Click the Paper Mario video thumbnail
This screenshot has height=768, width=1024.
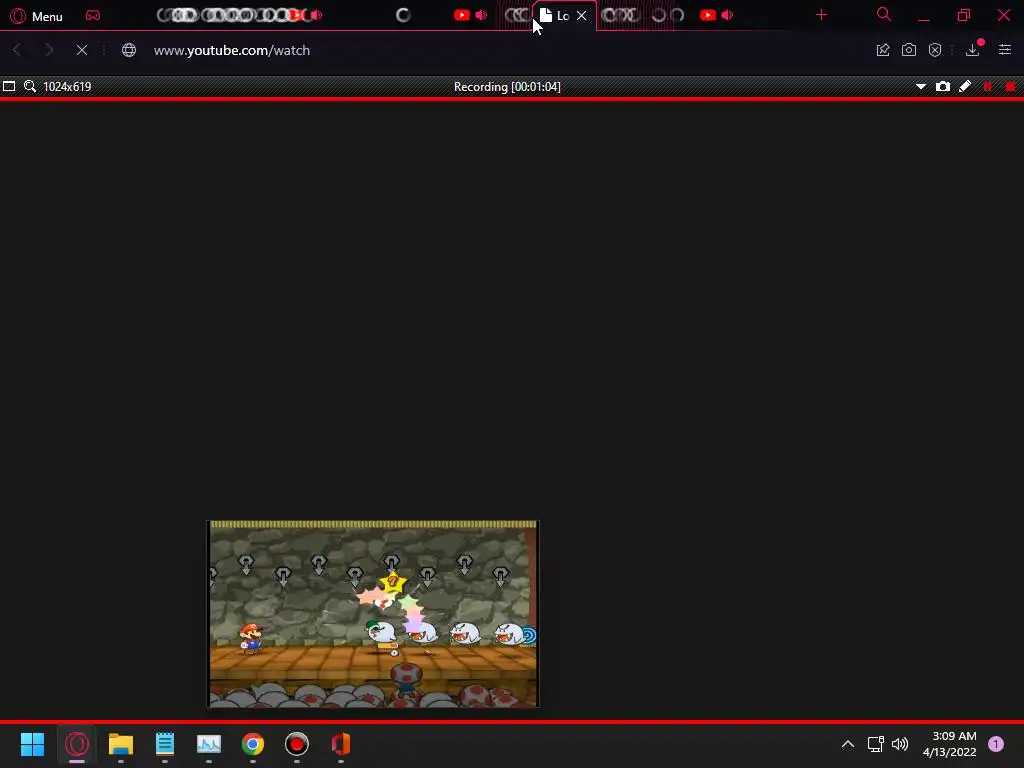pyautogui.click(x=373, y=614)
